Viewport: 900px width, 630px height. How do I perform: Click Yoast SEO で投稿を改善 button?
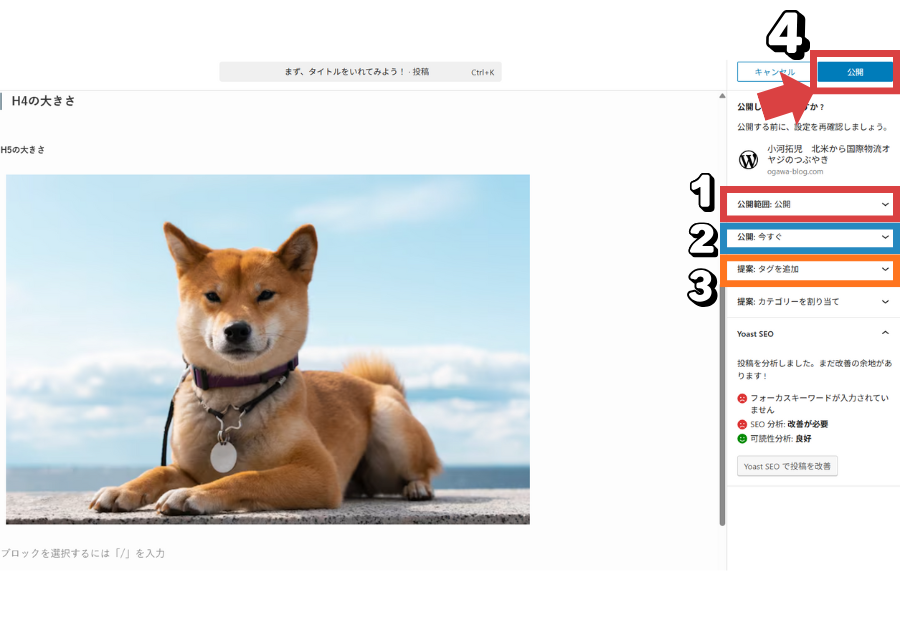point(787,466)
